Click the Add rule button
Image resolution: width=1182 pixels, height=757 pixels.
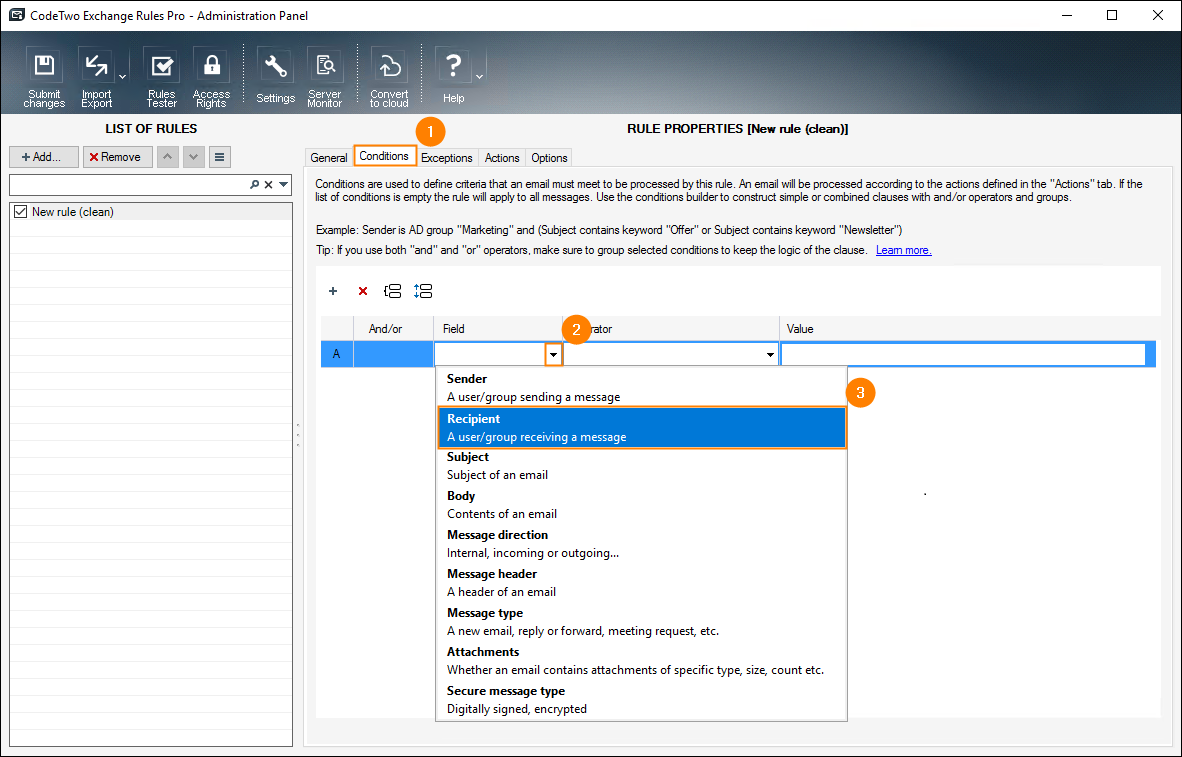44,157
